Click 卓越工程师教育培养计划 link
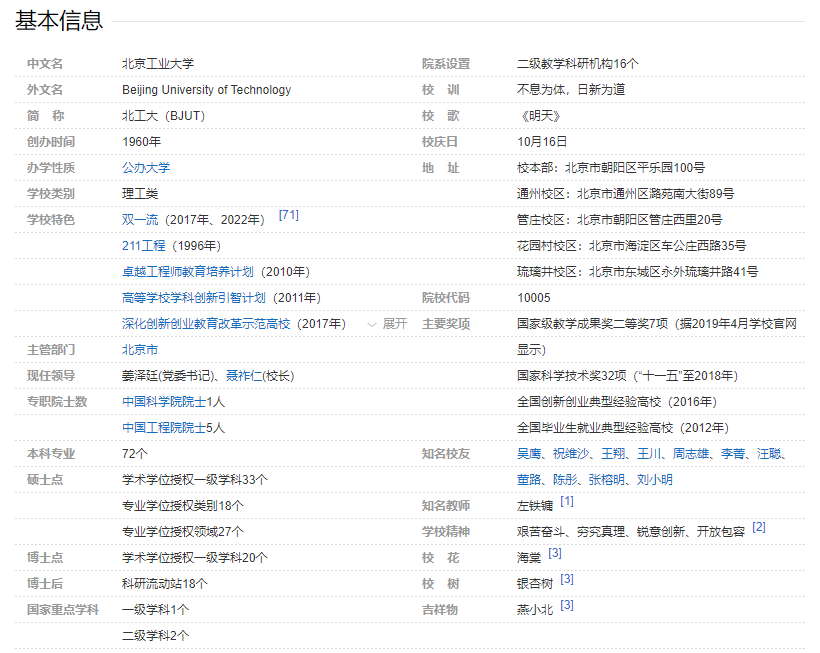 point(188,272)
